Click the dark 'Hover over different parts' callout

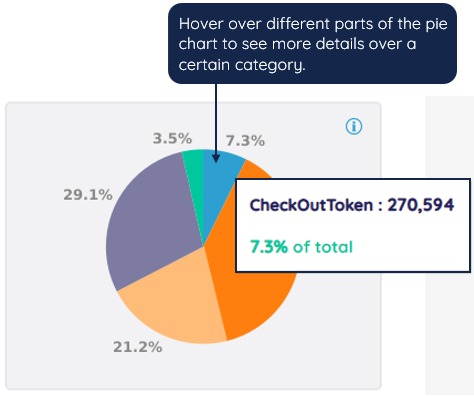[x=312, y=44]
